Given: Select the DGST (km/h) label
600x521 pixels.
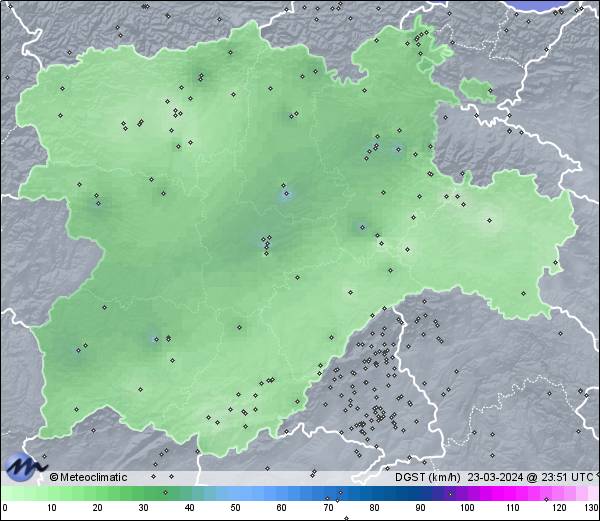Looking at the screenshot, I should pyautogui.click(x=427, y=477).
